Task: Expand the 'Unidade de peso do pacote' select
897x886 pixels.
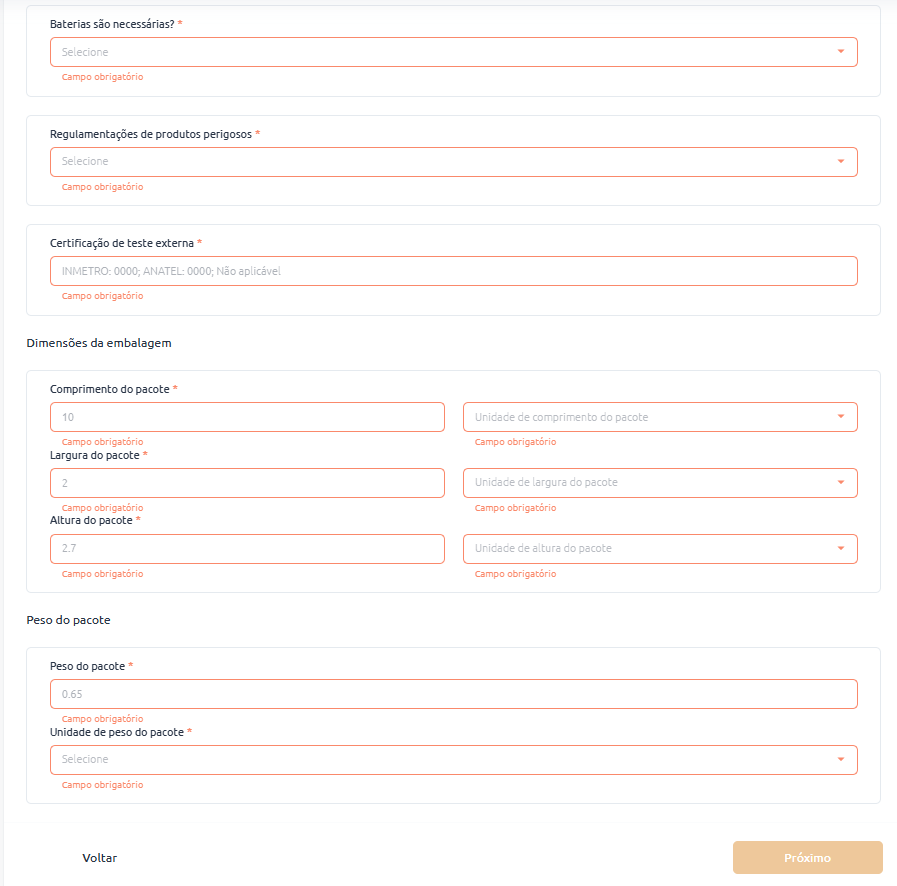Action: coord(440,760)
